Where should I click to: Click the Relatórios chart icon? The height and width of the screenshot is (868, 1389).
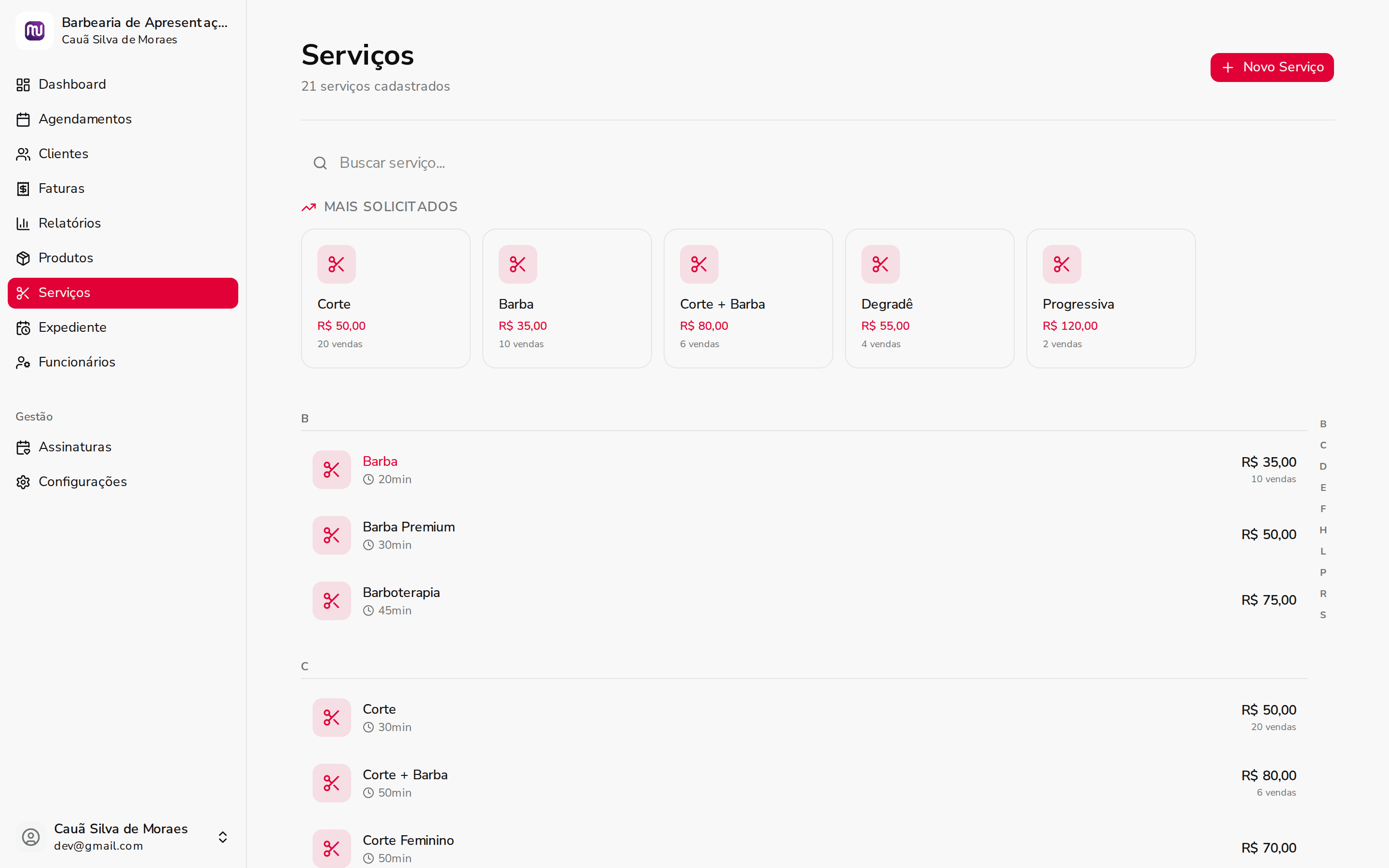(x=23, y=223)
